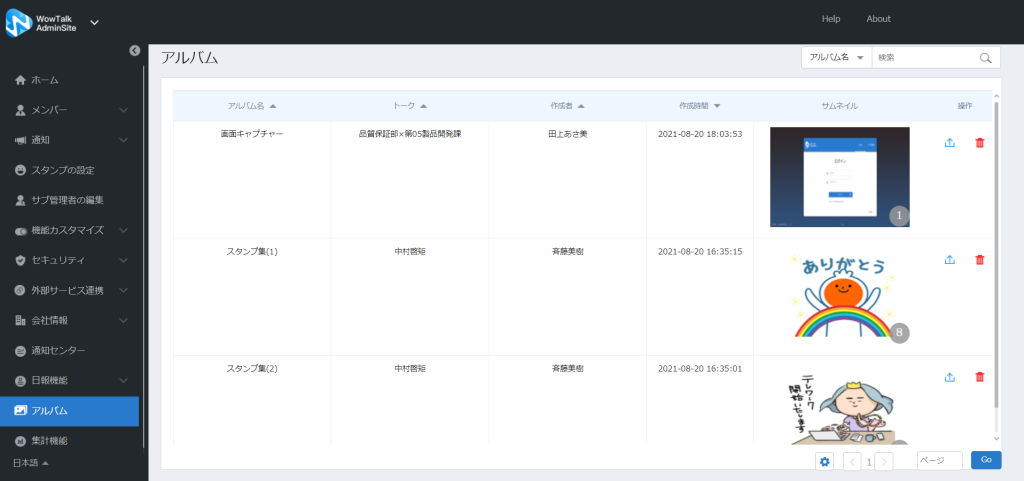Collapse the sidebar with the arrow icon
Image resolution: width=1024 pixels, height=481 pixels.
point(135,50)
